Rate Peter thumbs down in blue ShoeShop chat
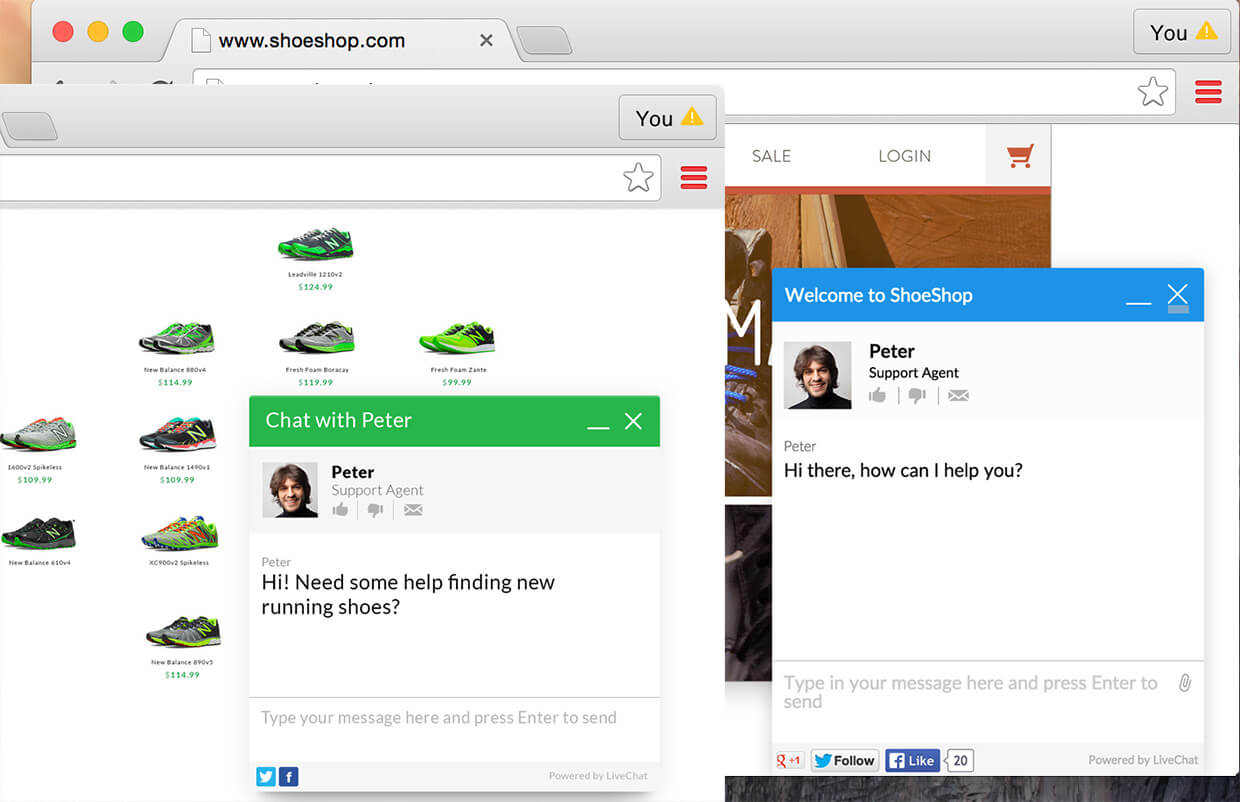The image size is (1240, 802). pyautogui.click(x=916, y=396)
